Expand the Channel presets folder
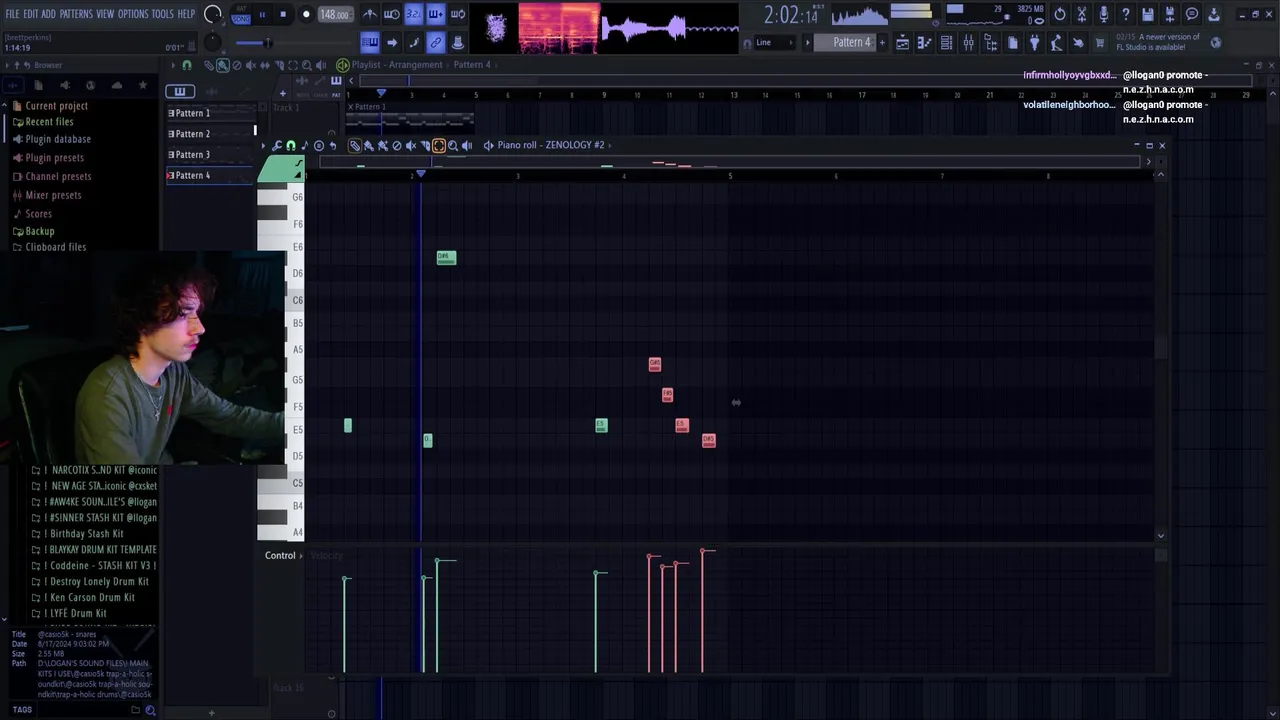This screenshot has width=1280, height=720. (x=57, y=176)
